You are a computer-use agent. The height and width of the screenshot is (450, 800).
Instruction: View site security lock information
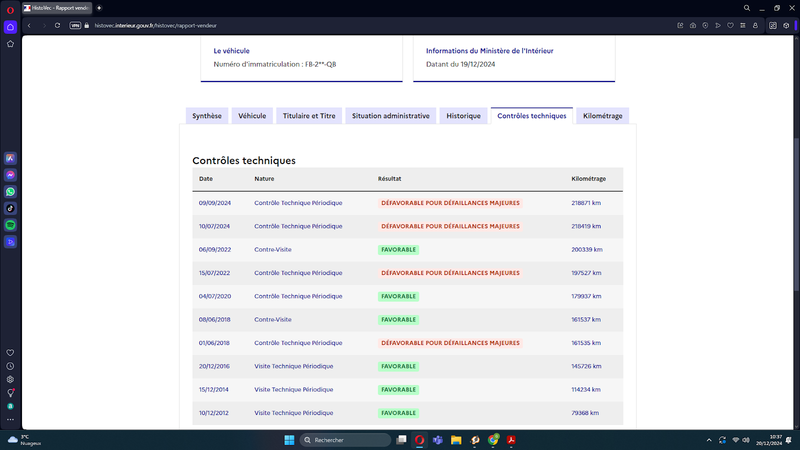(x=87, y=26)
